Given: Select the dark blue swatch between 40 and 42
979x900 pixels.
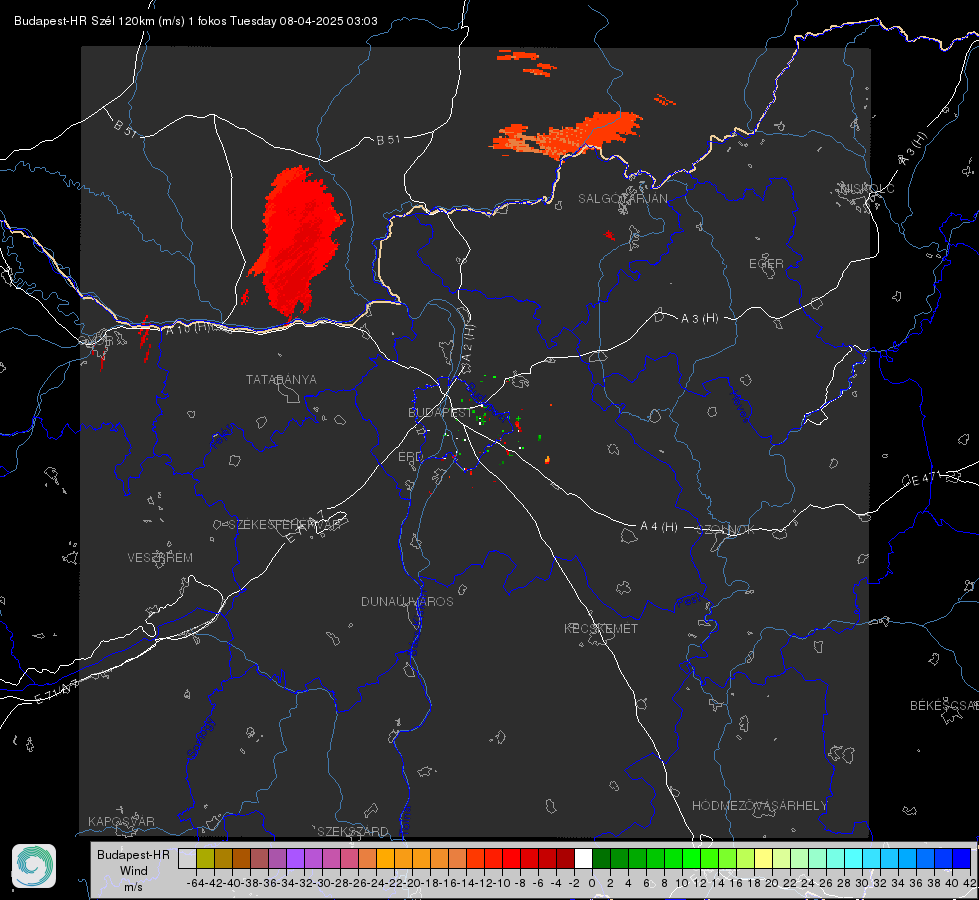Looking at the screenshot, I should pyautogui.click(x=962, y=858).
